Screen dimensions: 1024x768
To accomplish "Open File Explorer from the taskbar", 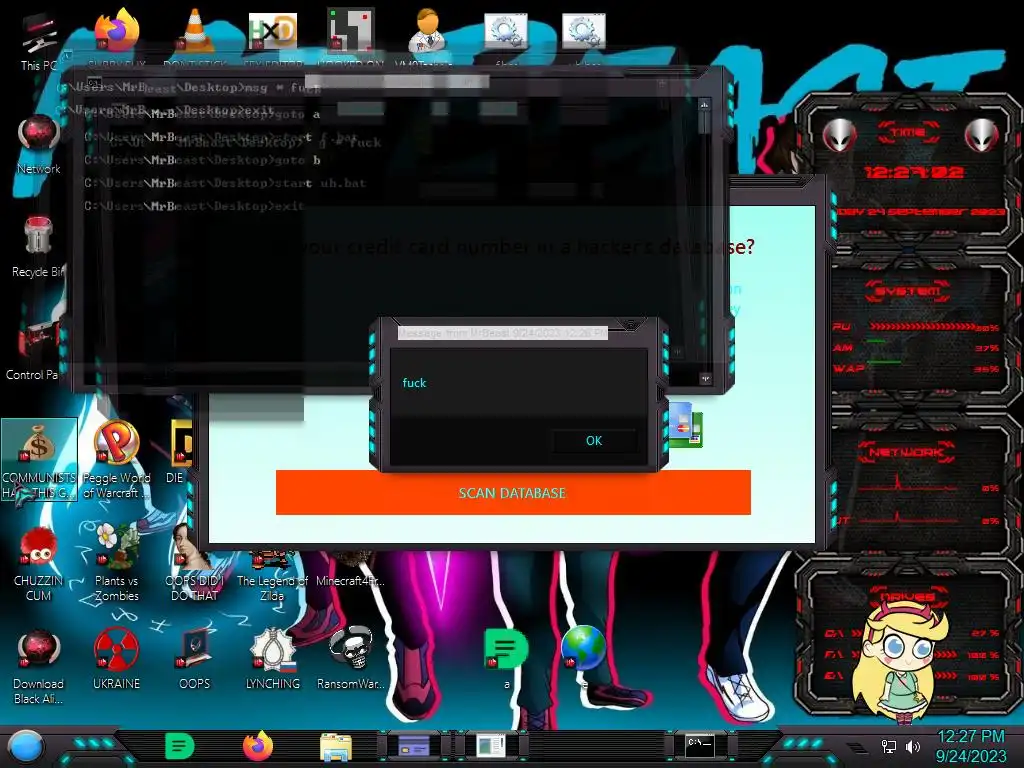I will click(x=336, y=747).
